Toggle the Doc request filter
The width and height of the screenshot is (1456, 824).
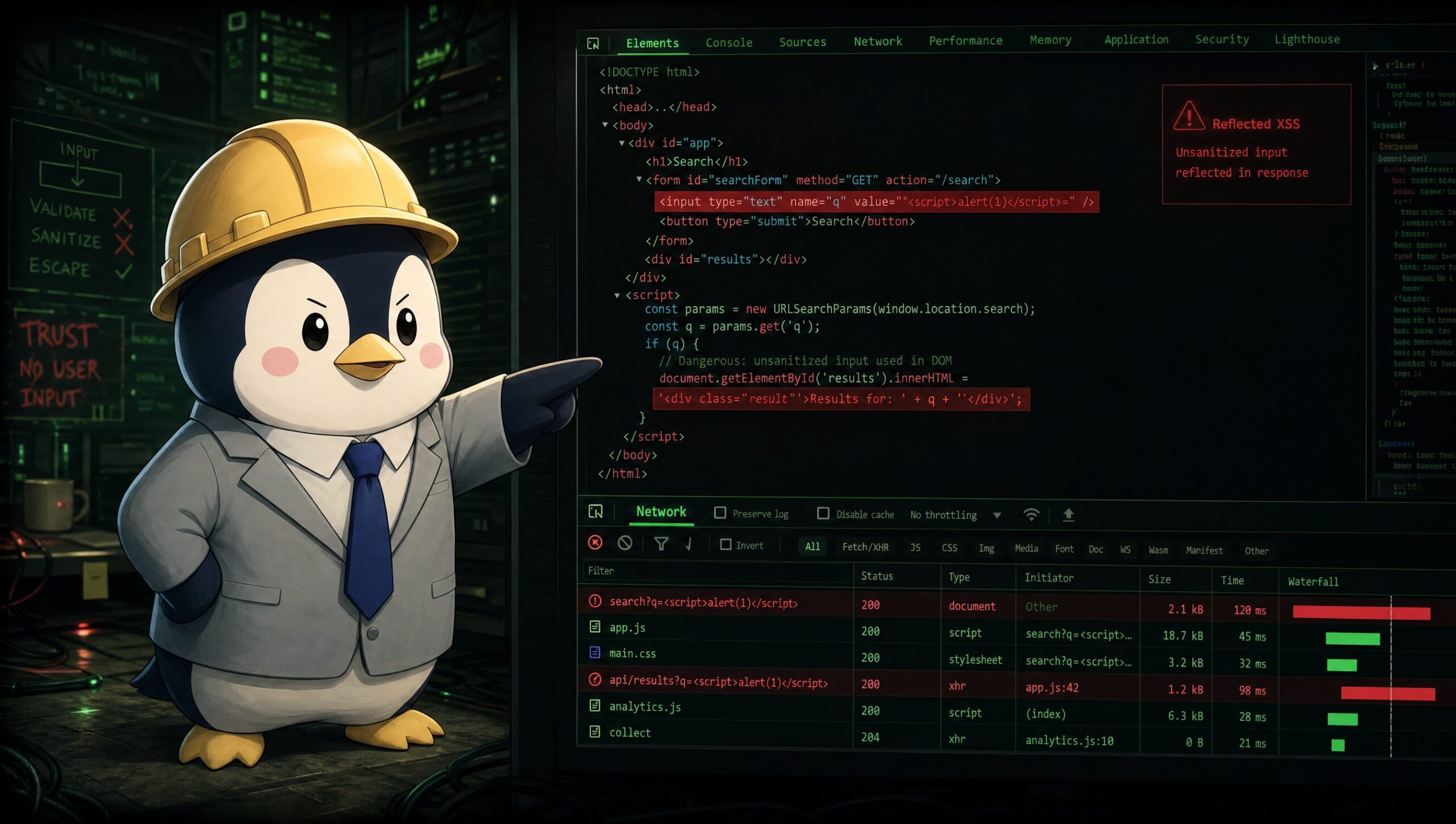1096,550
